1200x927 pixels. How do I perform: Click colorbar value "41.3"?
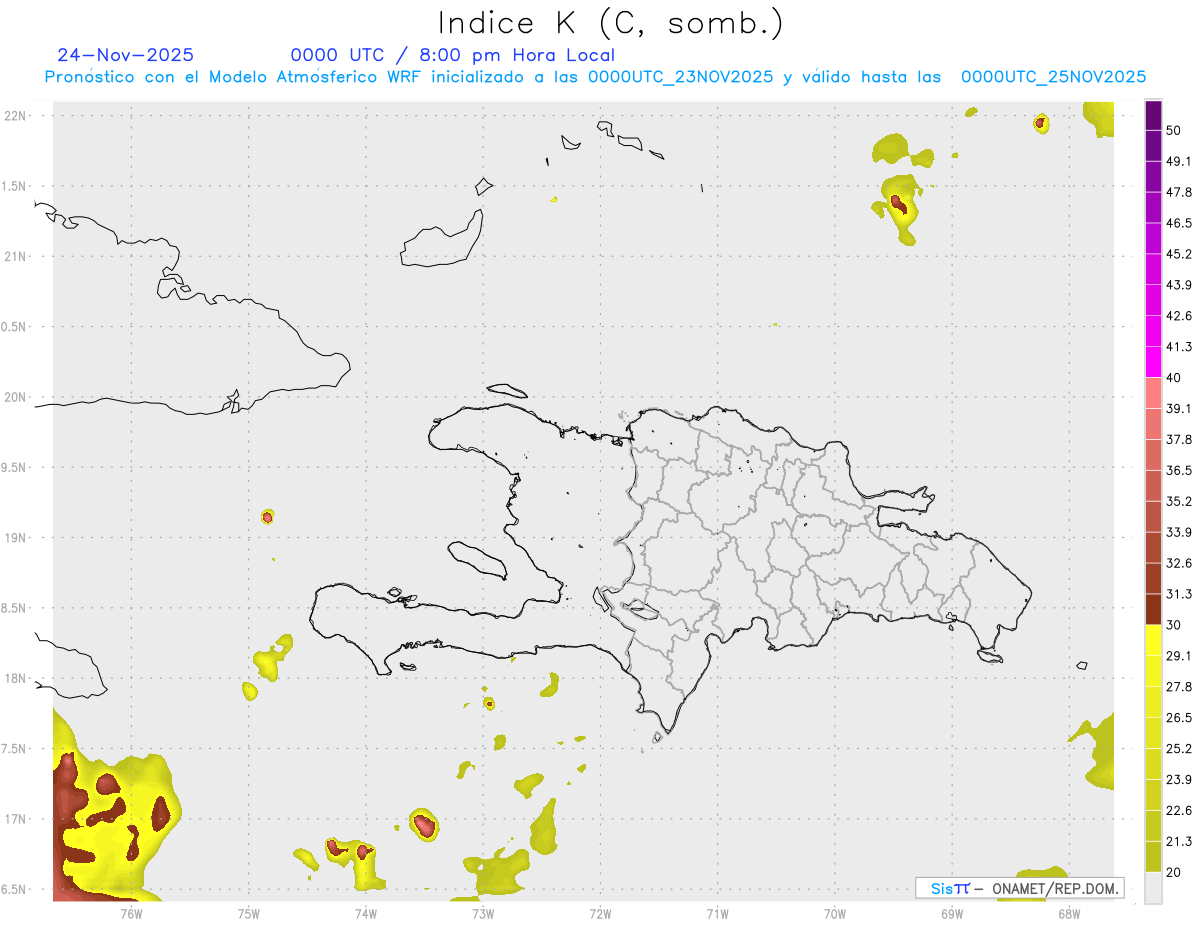pos(1179,347)
